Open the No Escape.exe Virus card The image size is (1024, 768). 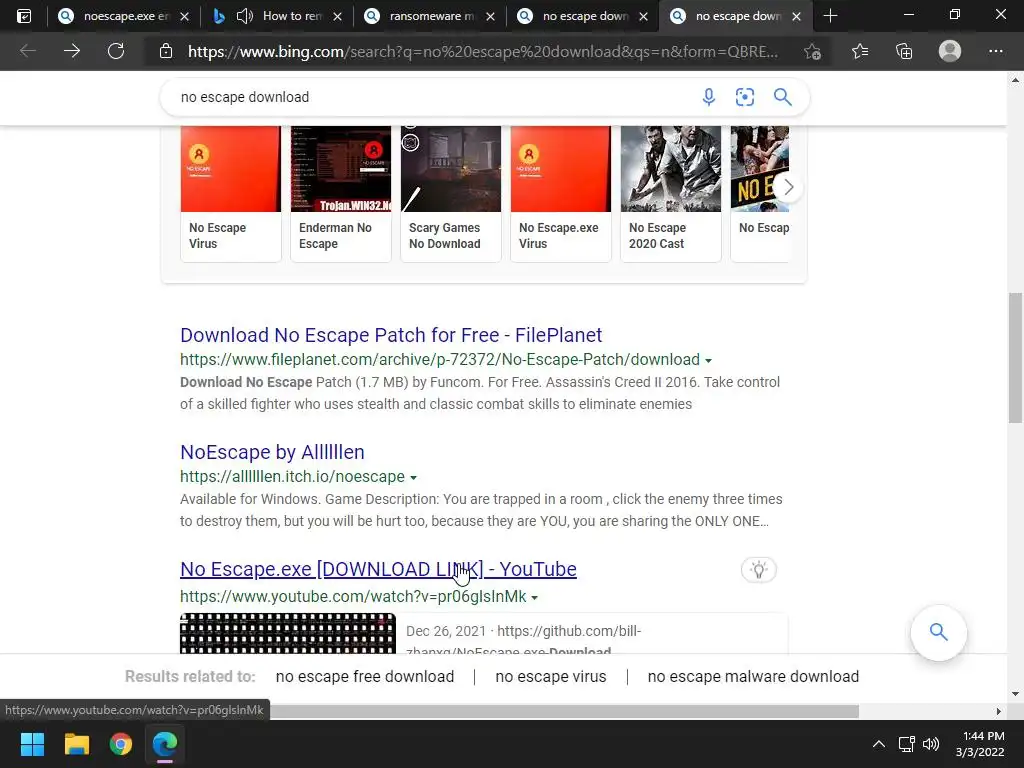coord(561,194)
